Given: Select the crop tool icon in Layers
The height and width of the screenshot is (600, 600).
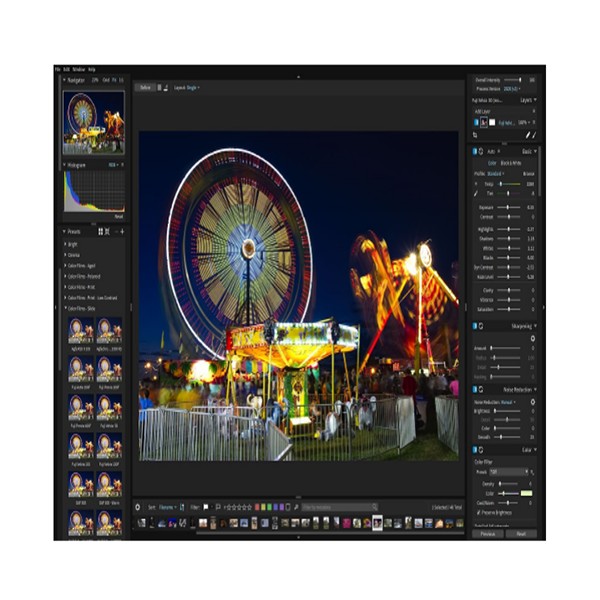Looking at the screenshot, I should [475, 134].
